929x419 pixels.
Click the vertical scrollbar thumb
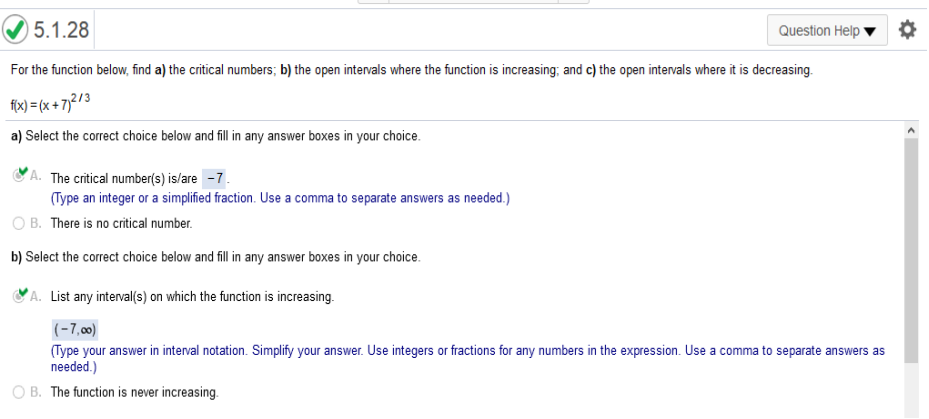[911, 250]
